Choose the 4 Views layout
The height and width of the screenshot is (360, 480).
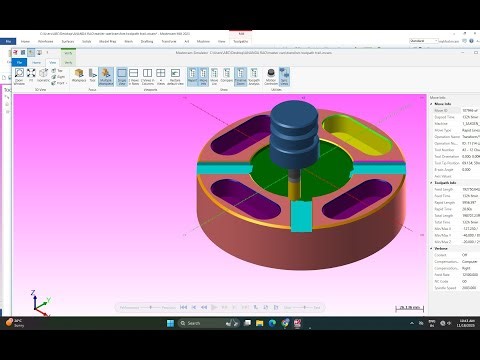point(161,77)
